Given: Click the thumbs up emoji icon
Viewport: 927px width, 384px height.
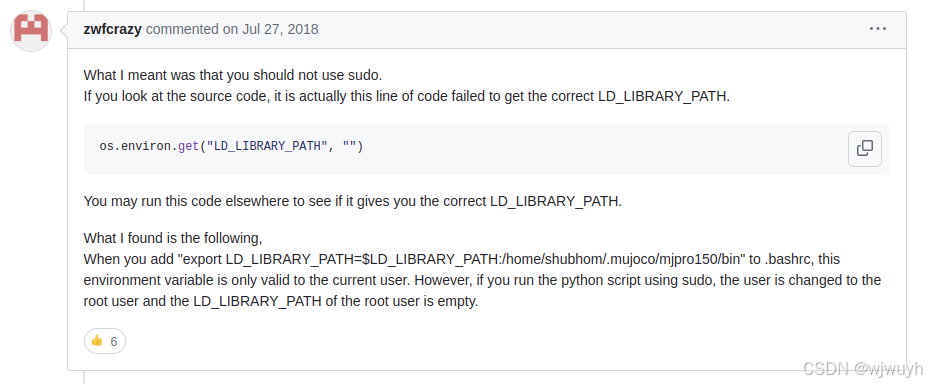Looking at the screenshot, I should [97, 341].
